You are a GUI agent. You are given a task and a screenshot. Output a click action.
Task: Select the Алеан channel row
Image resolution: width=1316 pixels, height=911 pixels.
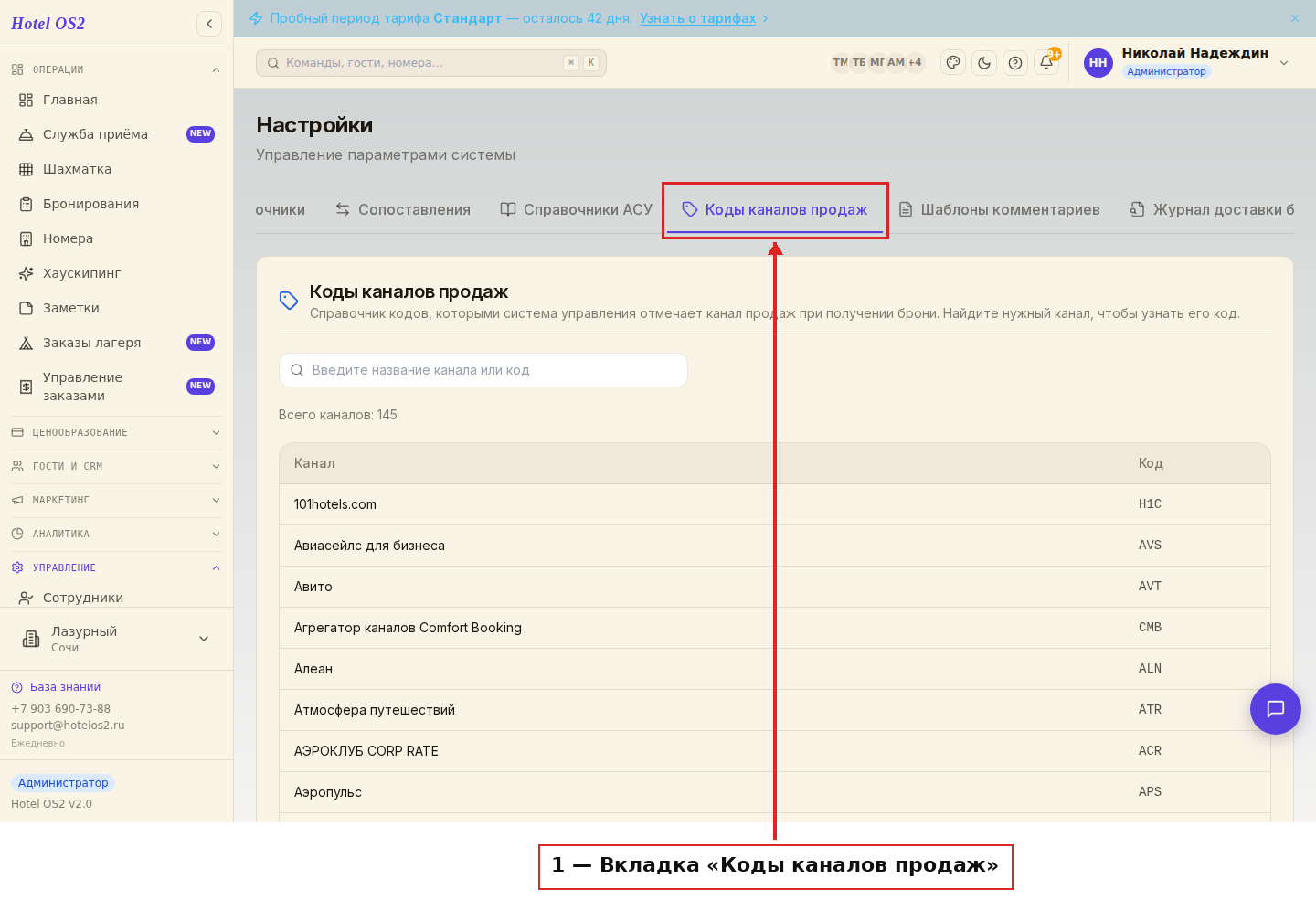pyautogui.click(x=775, y=669)
